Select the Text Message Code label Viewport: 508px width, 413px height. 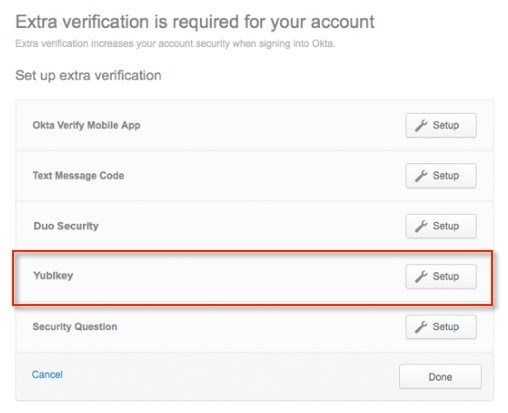[78, 176]
